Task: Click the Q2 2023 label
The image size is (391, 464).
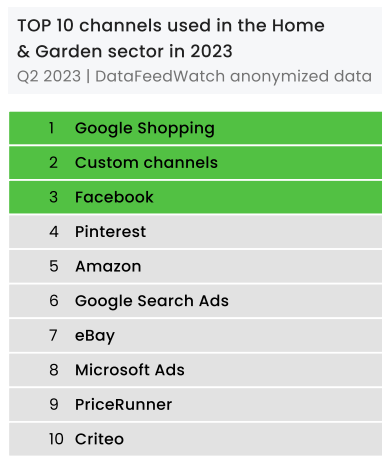Action: 49,76
